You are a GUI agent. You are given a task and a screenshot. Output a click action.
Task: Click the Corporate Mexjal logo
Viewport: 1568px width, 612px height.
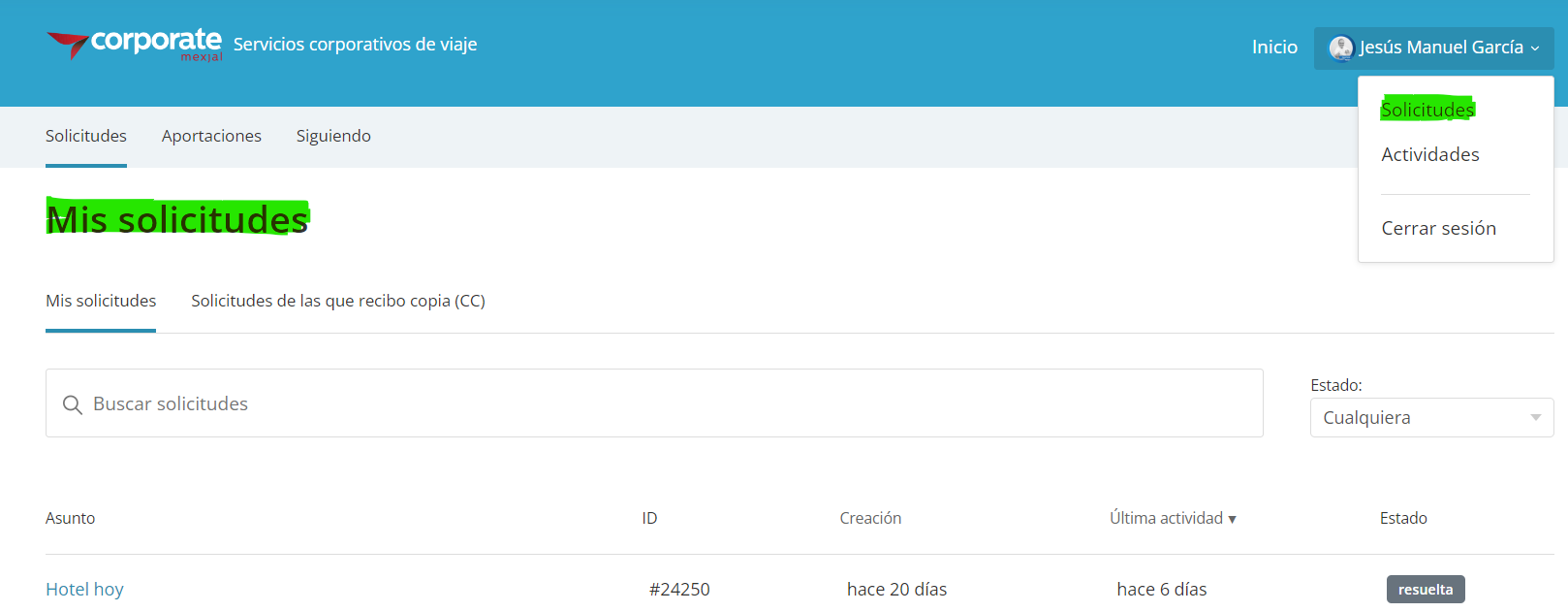point(135,45)
